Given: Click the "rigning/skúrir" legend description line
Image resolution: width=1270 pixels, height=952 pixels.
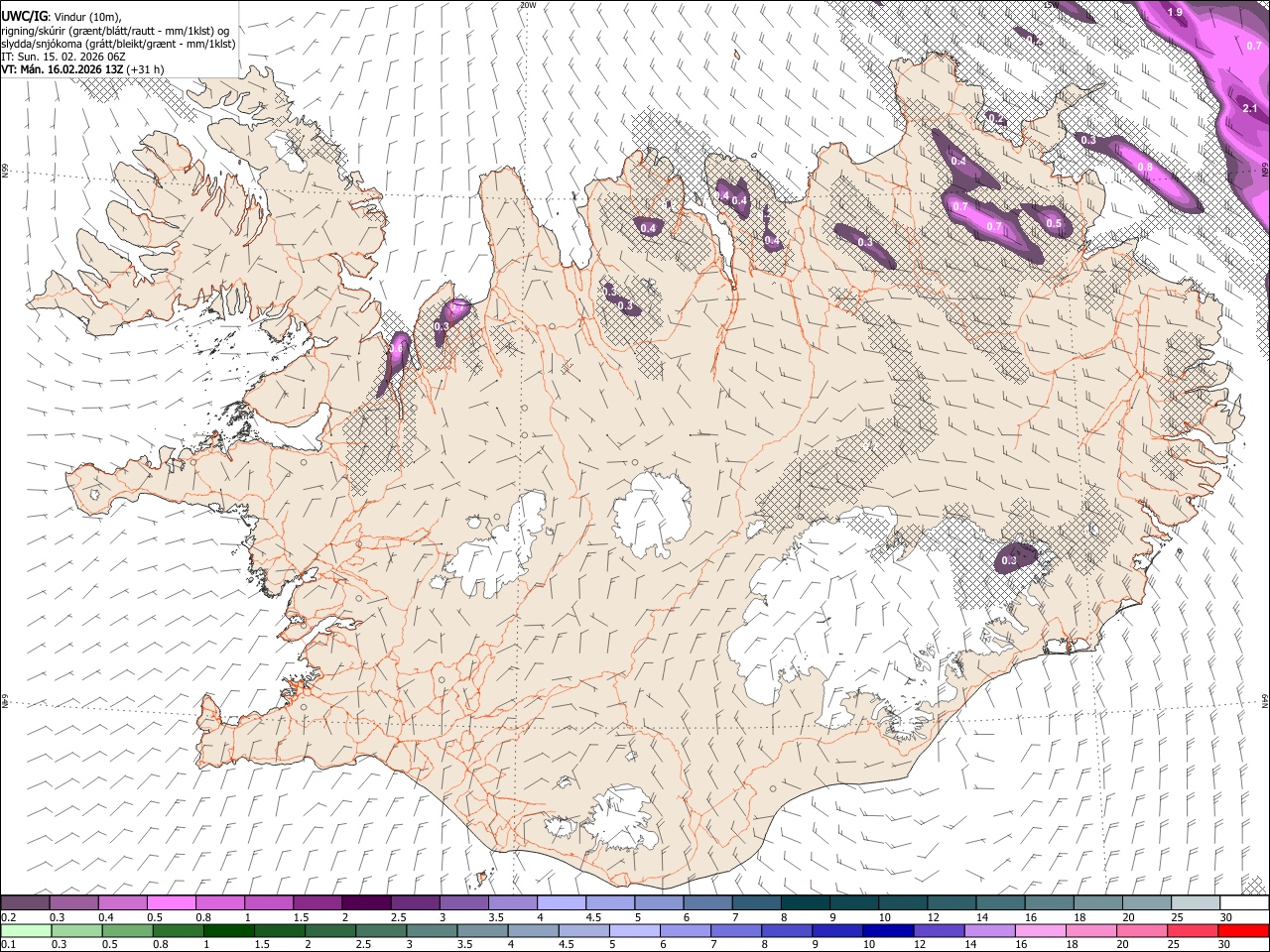Looking at the screenshot, I should [114, 29].
